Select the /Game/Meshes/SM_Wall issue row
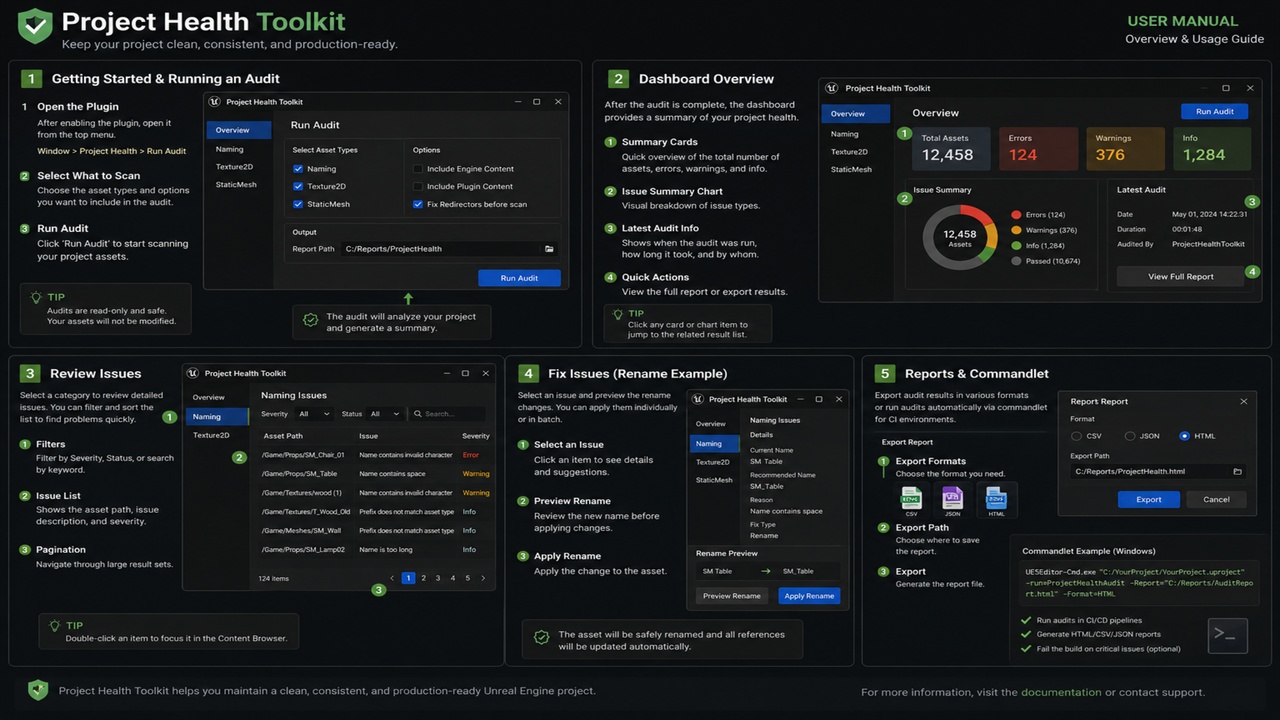This screenshot has width=1280, height=720. point(375,530)
